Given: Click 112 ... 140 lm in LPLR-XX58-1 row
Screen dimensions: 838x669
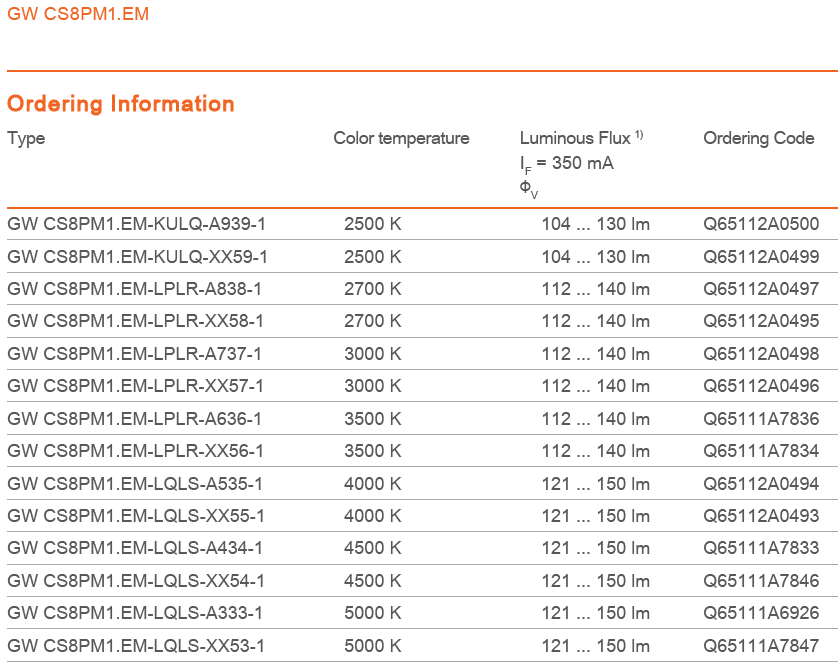Looking at the screenshot, I should pyautogui.click(x=596, y=321).
